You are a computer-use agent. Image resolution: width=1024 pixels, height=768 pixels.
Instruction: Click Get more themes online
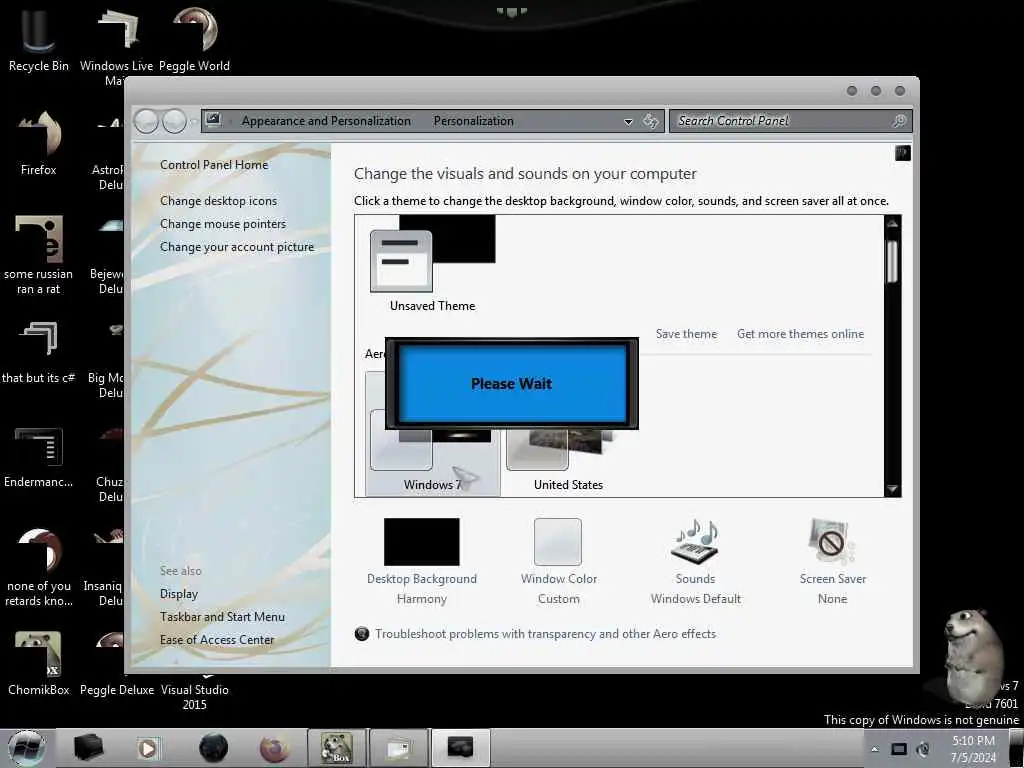[x=800, y=334]
